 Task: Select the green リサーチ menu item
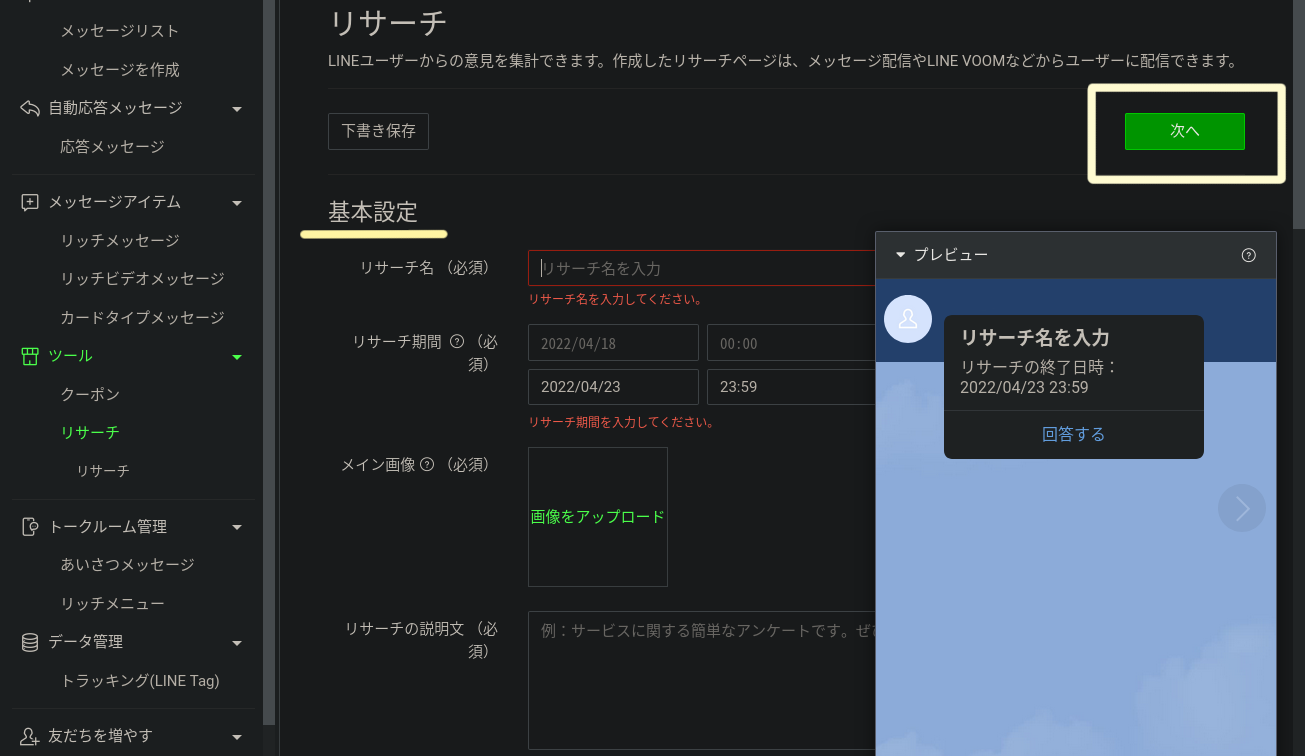tap(90, 432)
